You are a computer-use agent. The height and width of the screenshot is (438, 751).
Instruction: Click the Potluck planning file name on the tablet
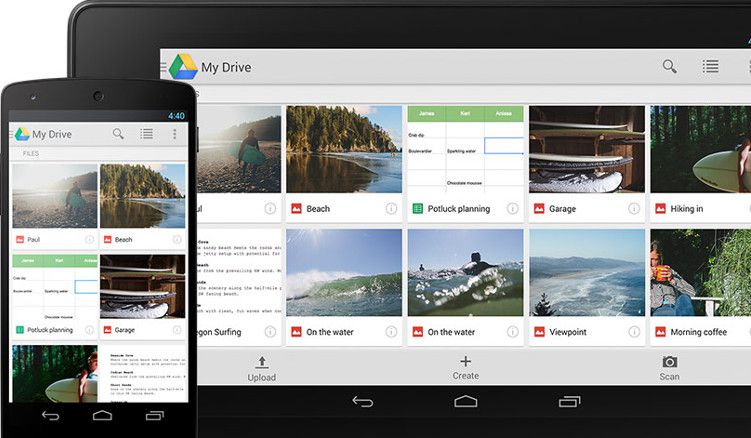458,208
